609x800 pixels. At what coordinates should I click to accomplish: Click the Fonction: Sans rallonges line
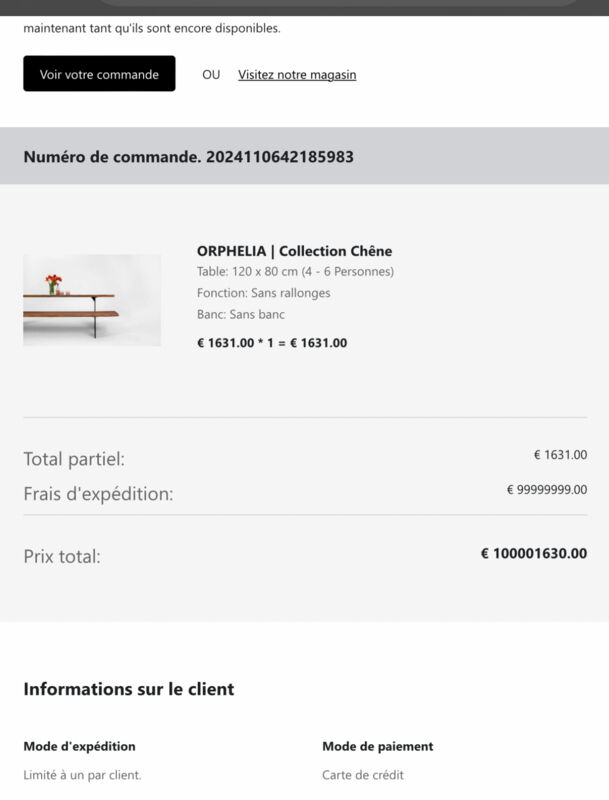[x=264, y=293]
